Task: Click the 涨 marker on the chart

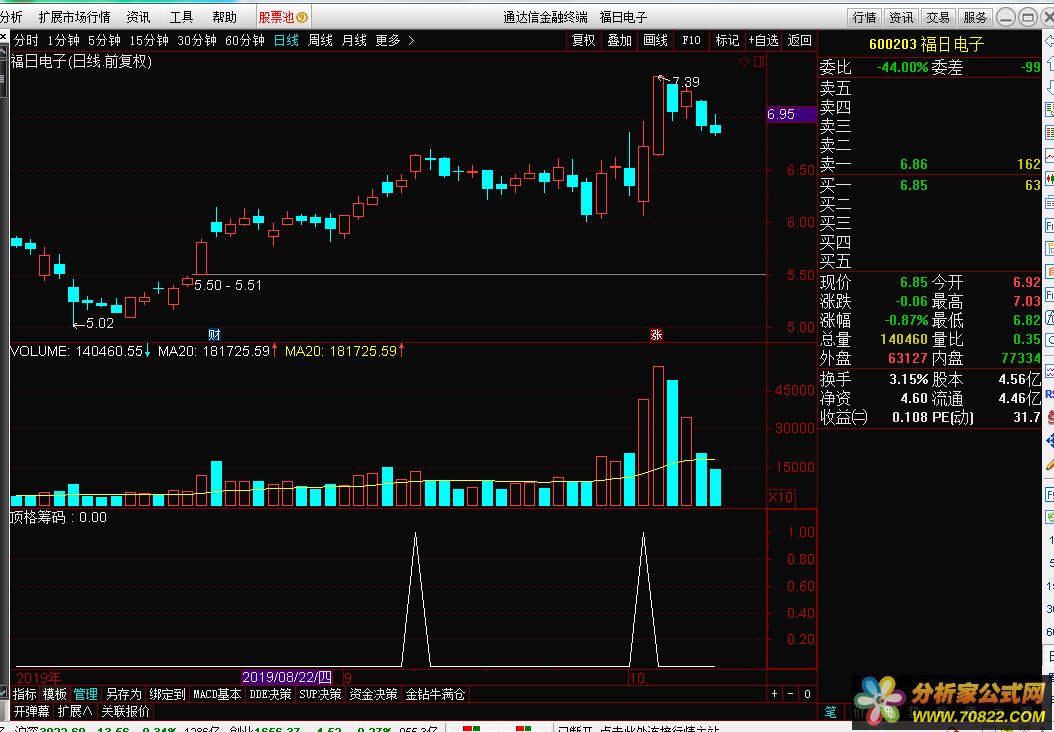Action: [656, 334]
